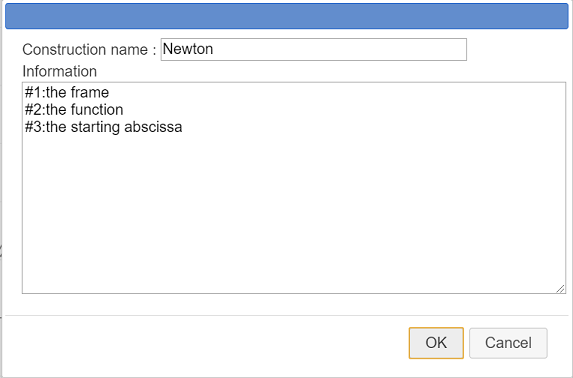Confirm the dialog with the OK button
Screen dimensions: 573x378
click(x=436, y=343)
